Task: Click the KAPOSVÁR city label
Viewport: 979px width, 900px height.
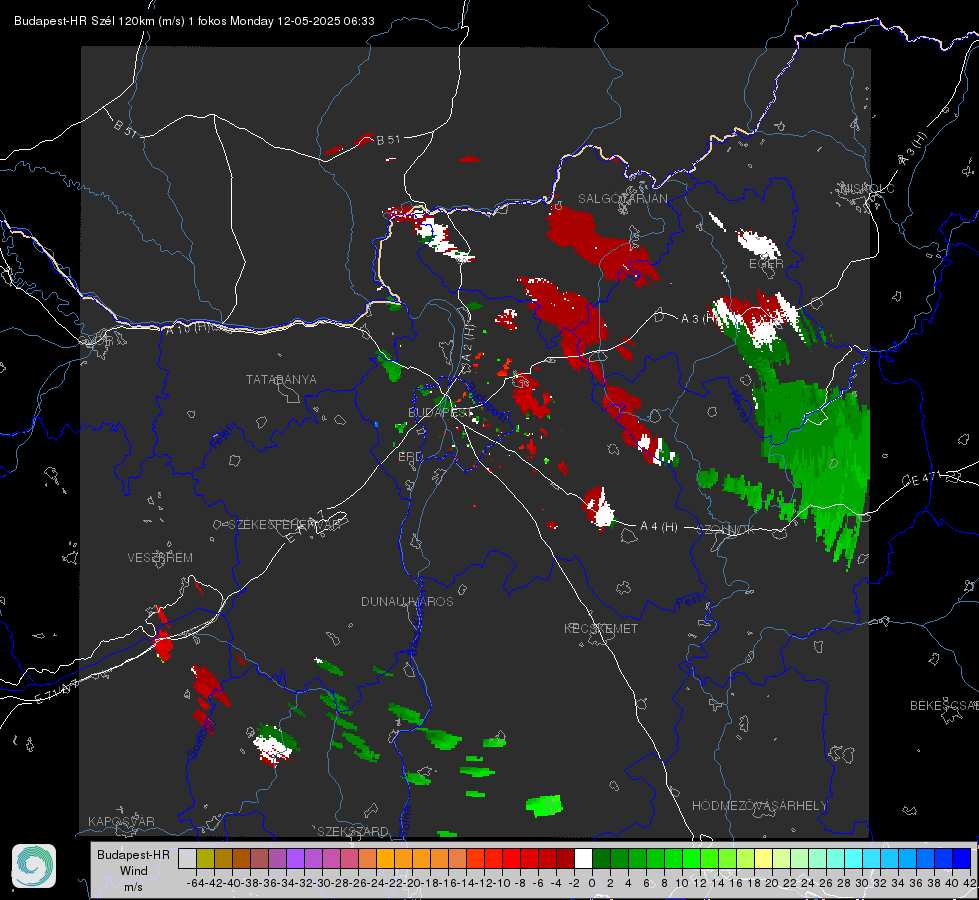Action: [x=121, y=821]
